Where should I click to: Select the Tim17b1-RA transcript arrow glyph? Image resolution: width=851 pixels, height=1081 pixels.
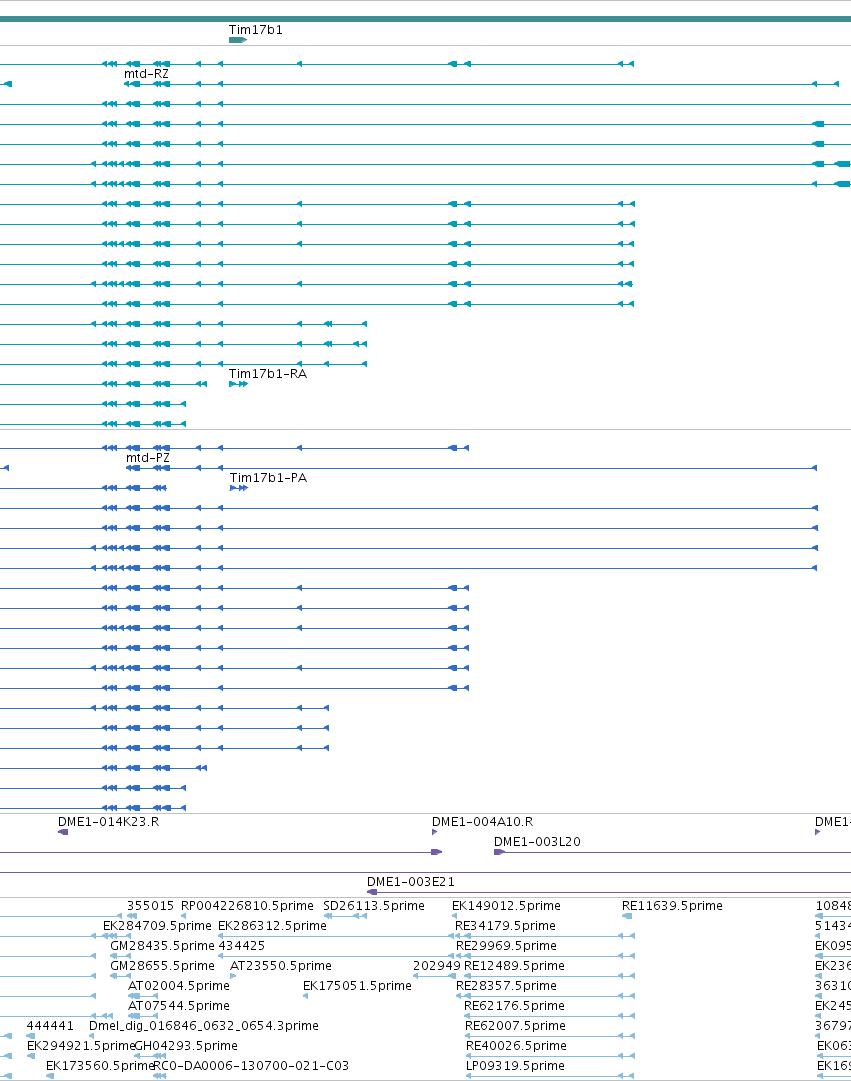pos(239,384)
